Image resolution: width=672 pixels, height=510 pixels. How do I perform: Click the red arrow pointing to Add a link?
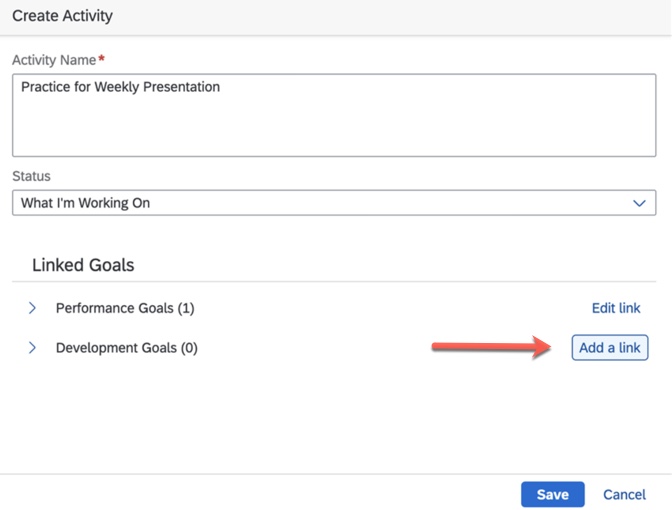tap(490, 347)
